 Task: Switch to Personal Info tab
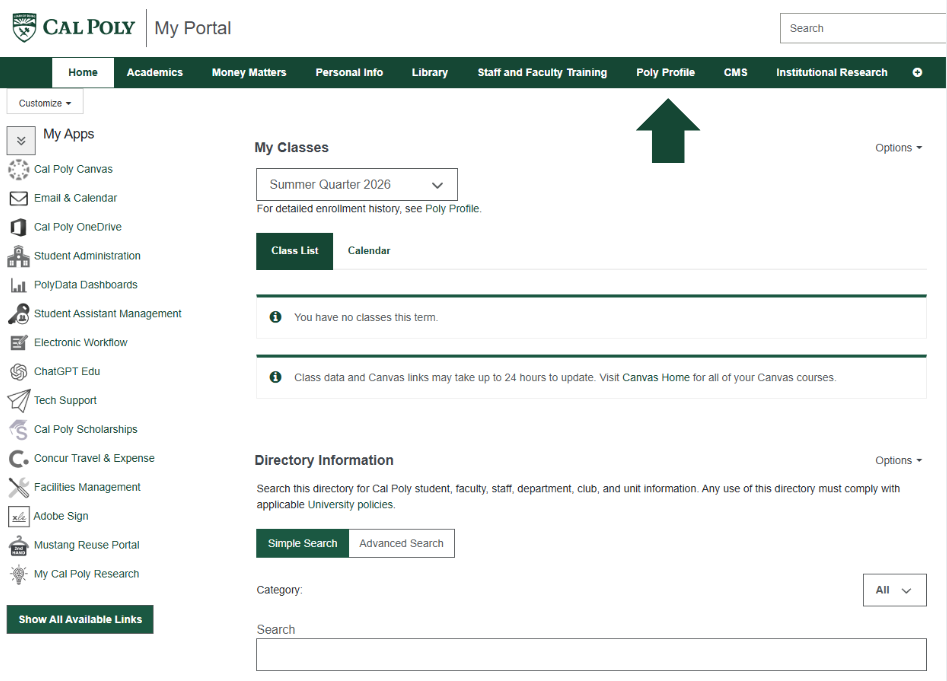(x=349, y=72)
